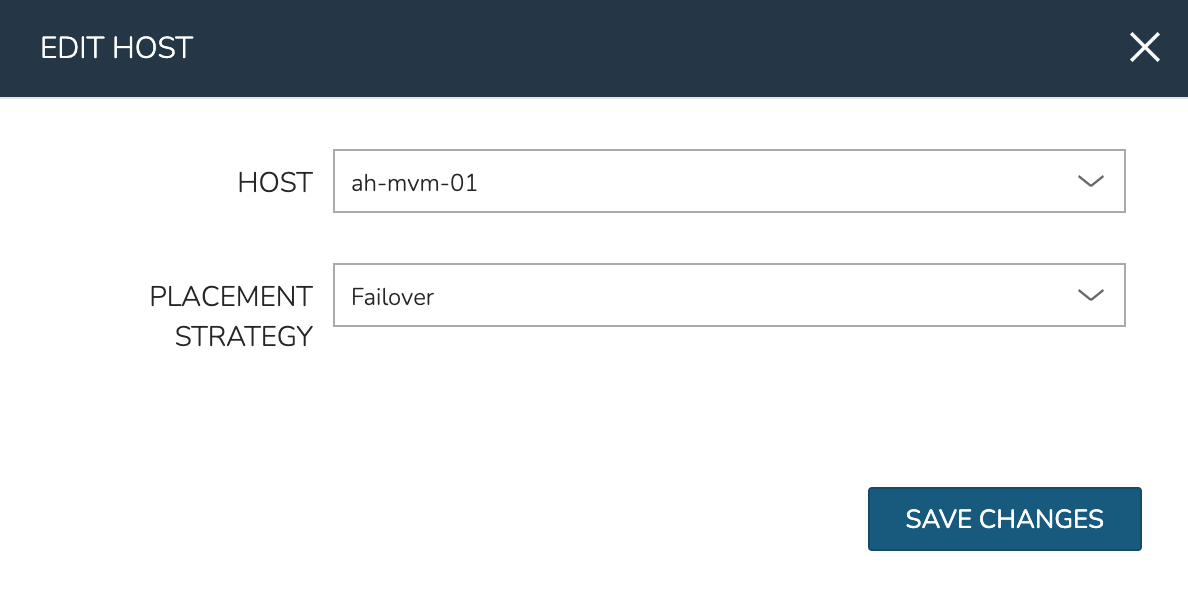The height and width of the screenshot is (598, 1188).
Task: Click blank gap between the two dropdowns
Action: point(728,238)
